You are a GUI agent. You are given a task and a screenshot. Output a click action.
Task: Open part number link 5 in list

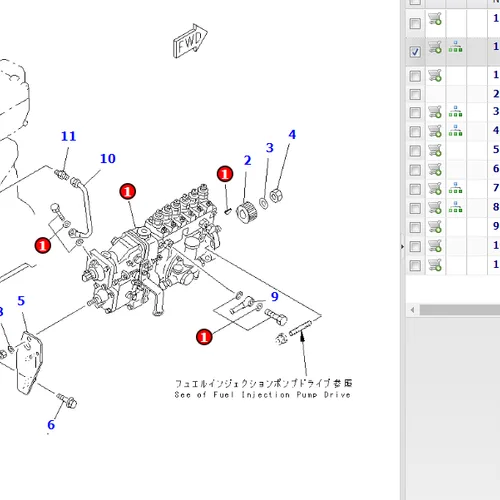(x=496, y=149)
